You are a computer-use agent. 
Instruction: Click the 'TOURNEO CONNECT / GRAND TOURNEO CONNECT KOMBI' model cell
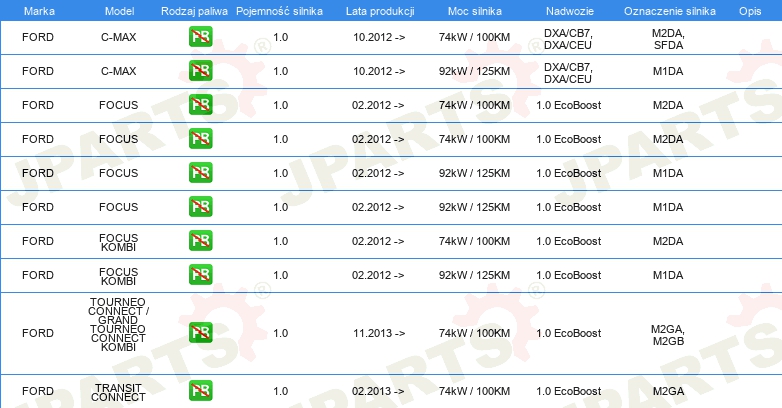coord(118,325)
